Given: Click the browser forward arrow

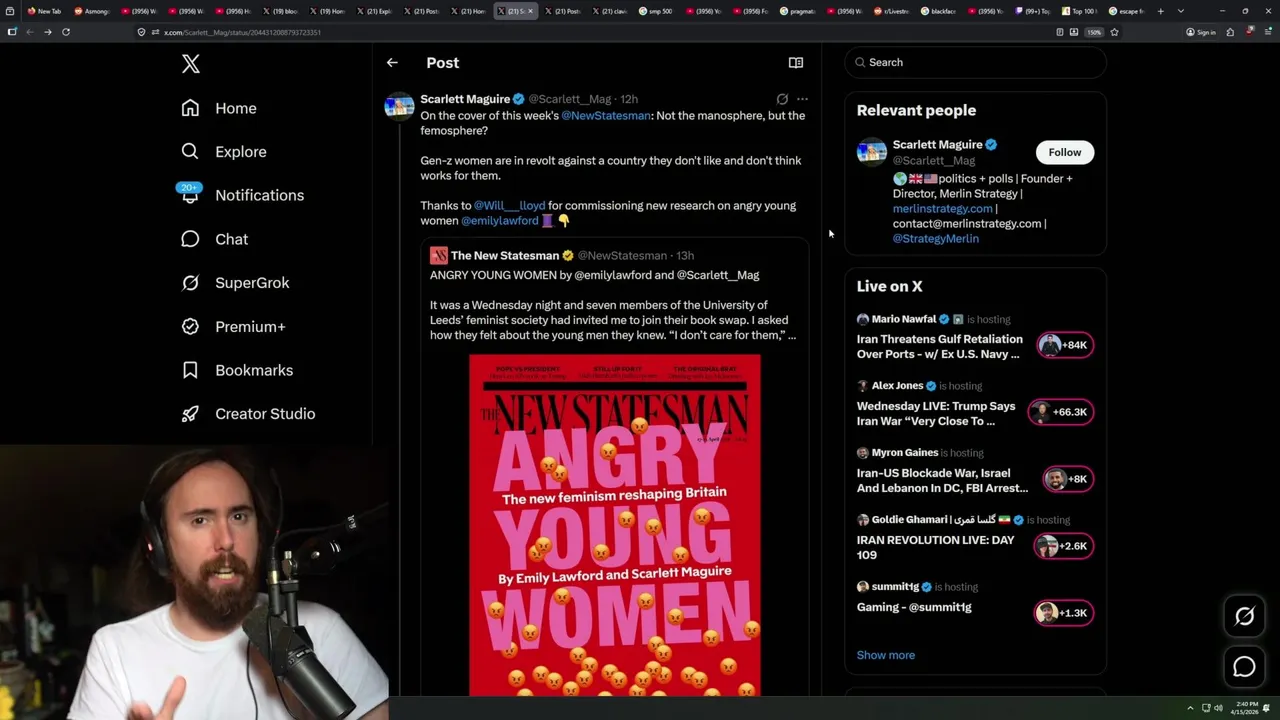Looking at the screenshot, I should 47,32.
